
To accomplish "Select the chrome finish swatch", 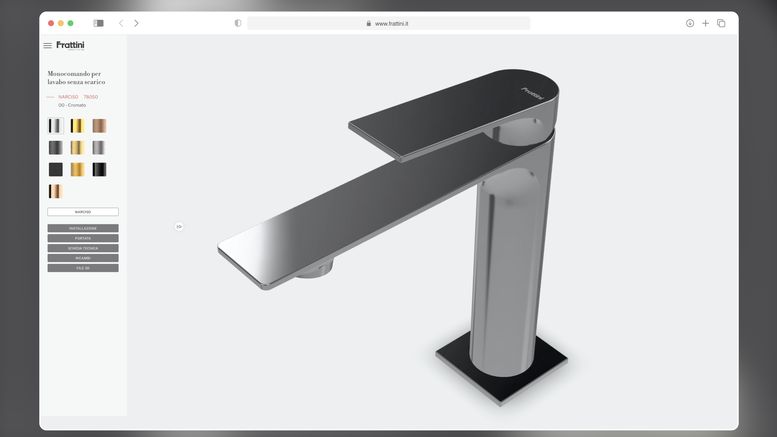I will 56,126.
